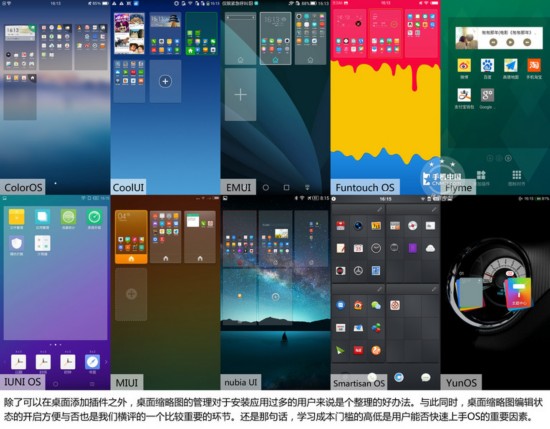Skip to previous track in Flyme music widget
This screenshot has height=429, width=550.
click(x=493, y=42)
